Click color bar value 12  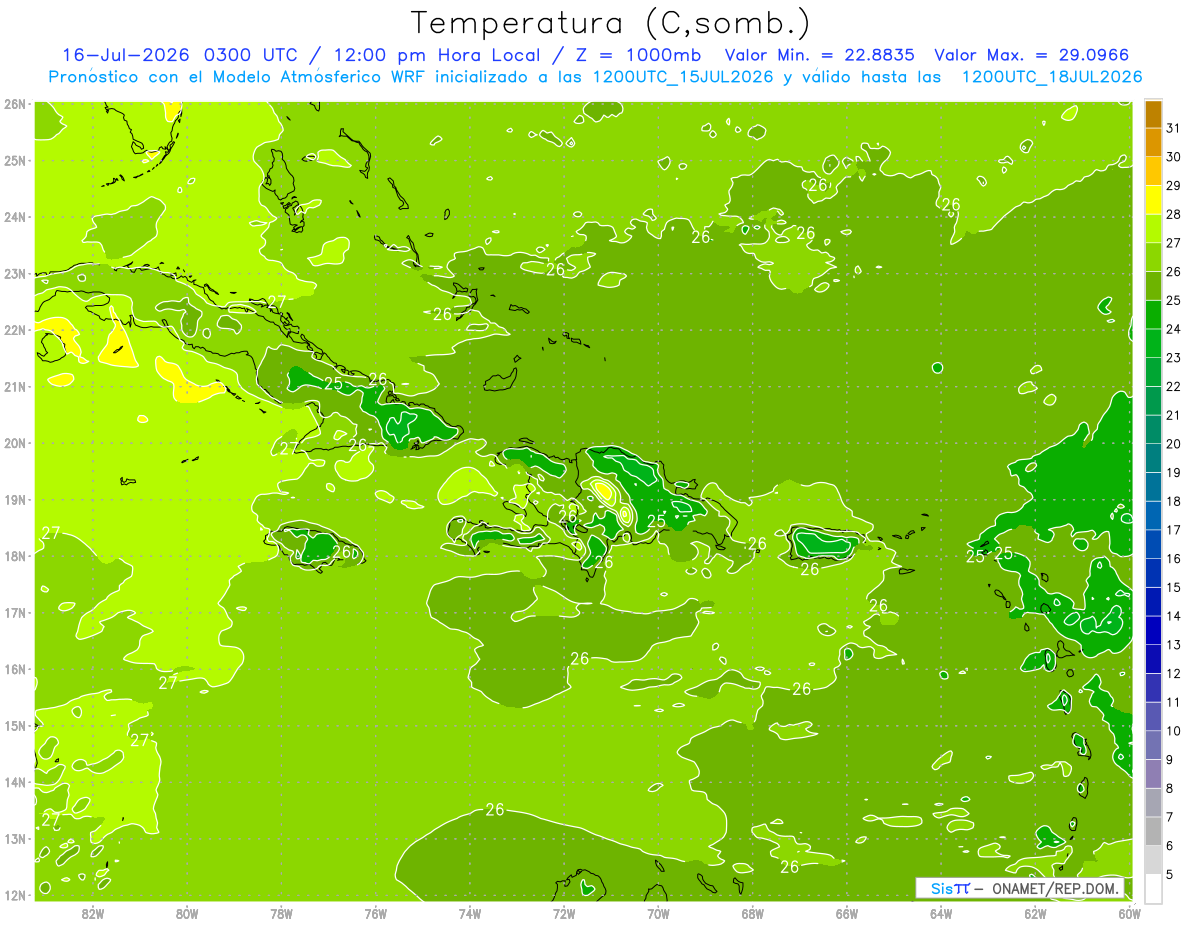pyautogui.click(x=1174, y=673)
